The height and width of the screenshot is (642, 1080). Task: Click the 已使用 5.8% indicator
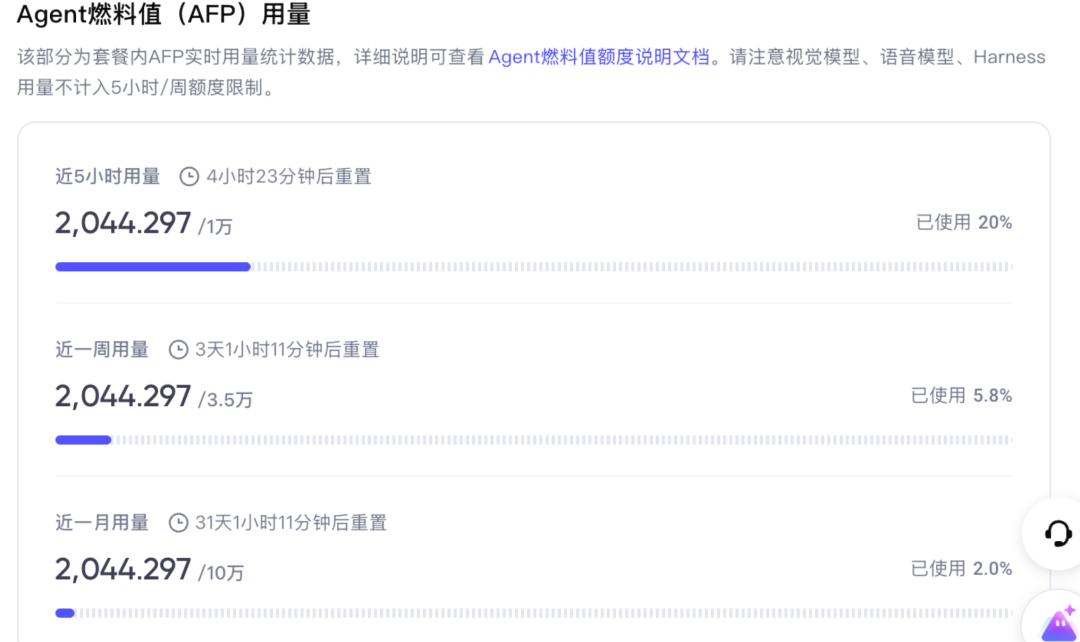pyautogui.click(x=962, y=395)
